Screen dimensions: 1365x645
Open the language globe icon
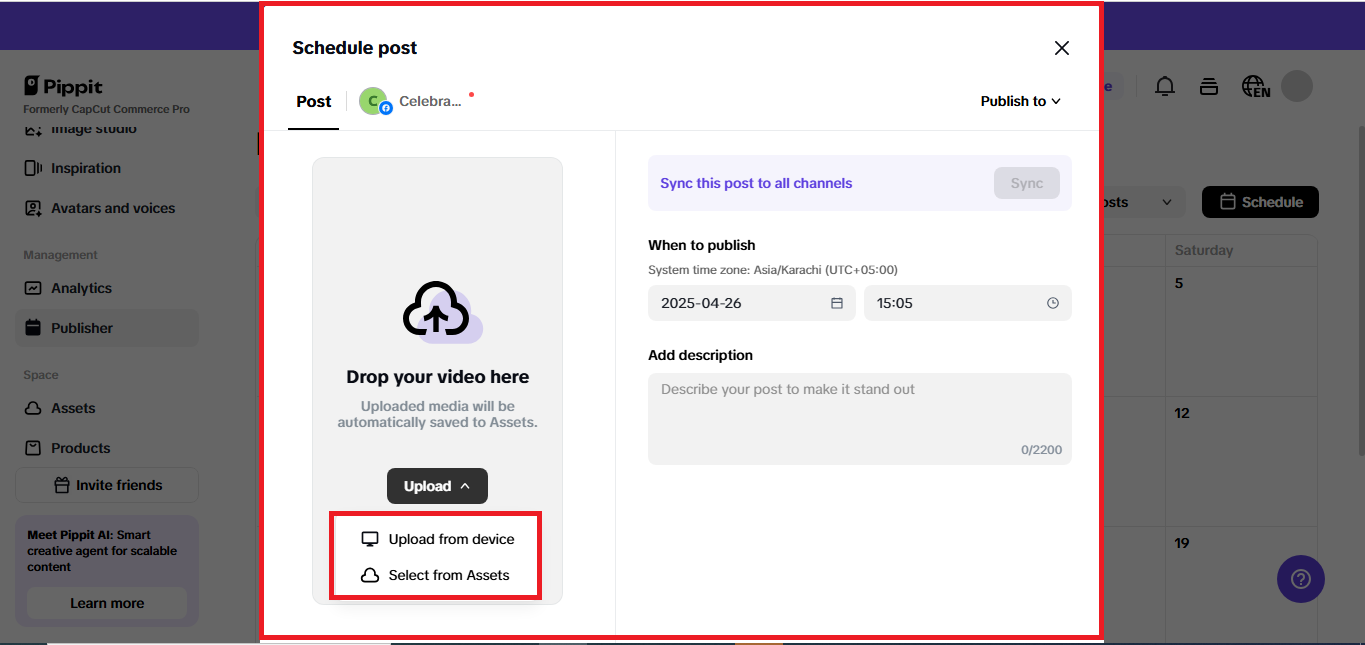(1255, 86)
